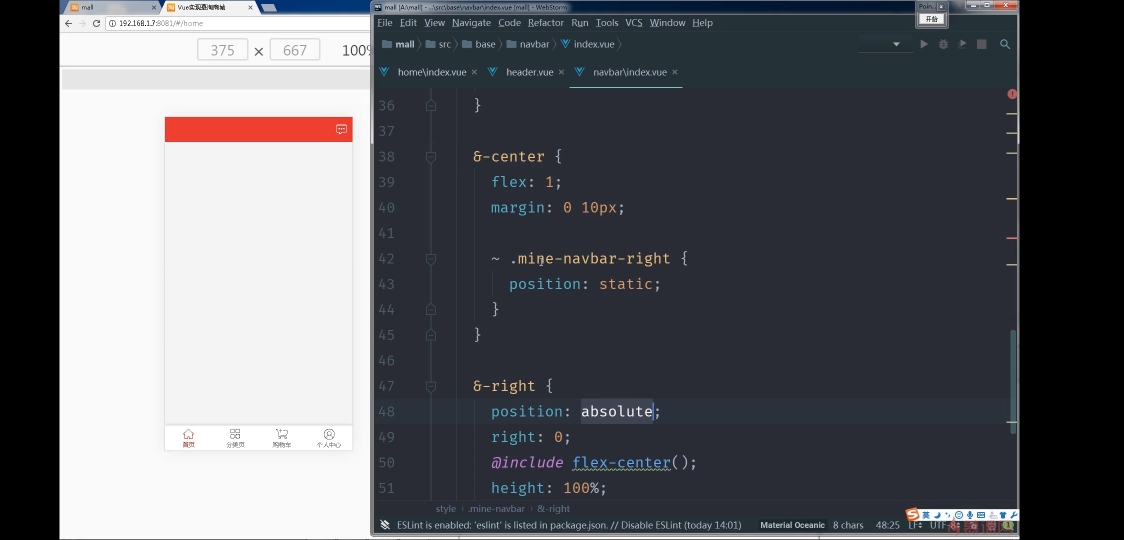This screenshot has height=540, width=1124.
Task: Switch to header.vue editor tab
Action: point(529,72)
